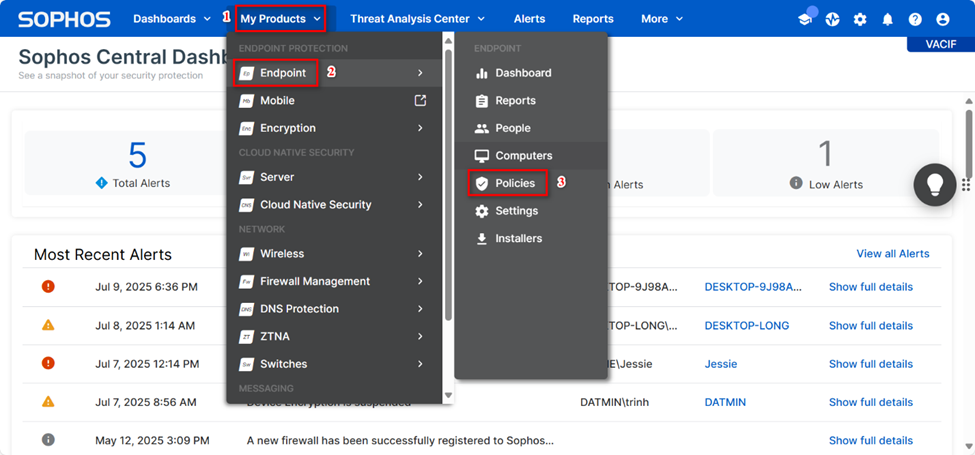Open the Threat Analysis Center dropdown
The image size is (975, 455).
coord(417,19)
